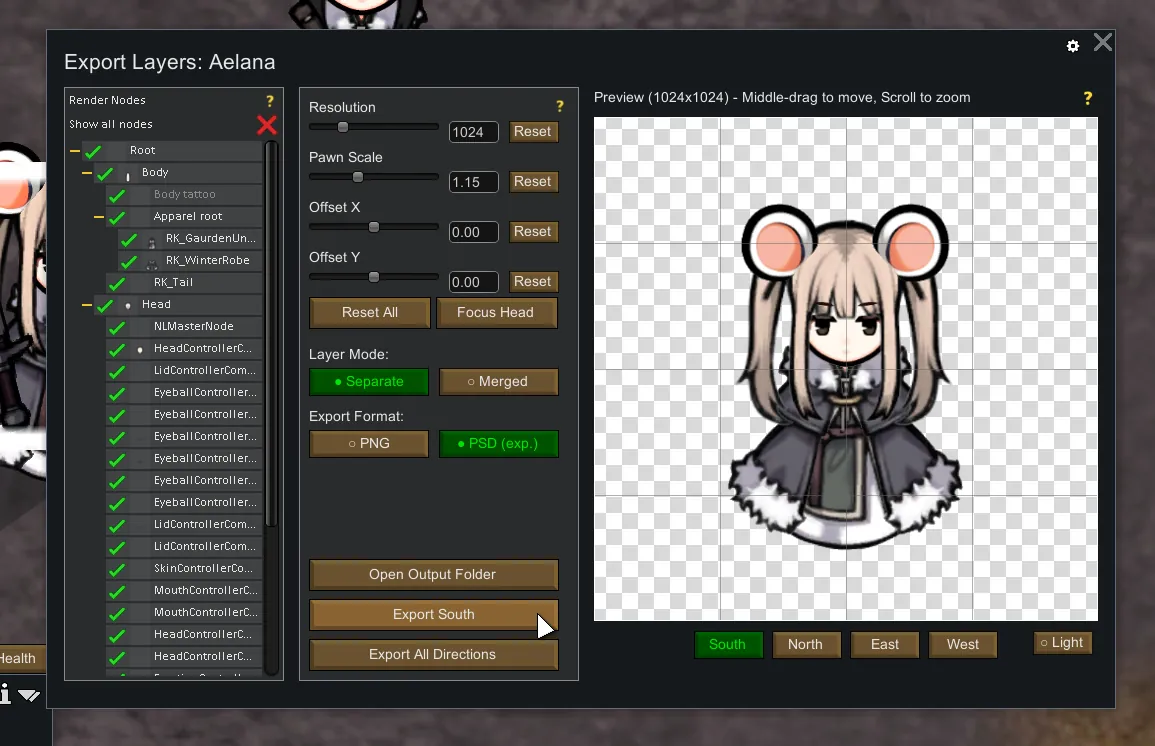
Task: Collapse the Root node
Action: pyautogui.click(x=75, y=151)
